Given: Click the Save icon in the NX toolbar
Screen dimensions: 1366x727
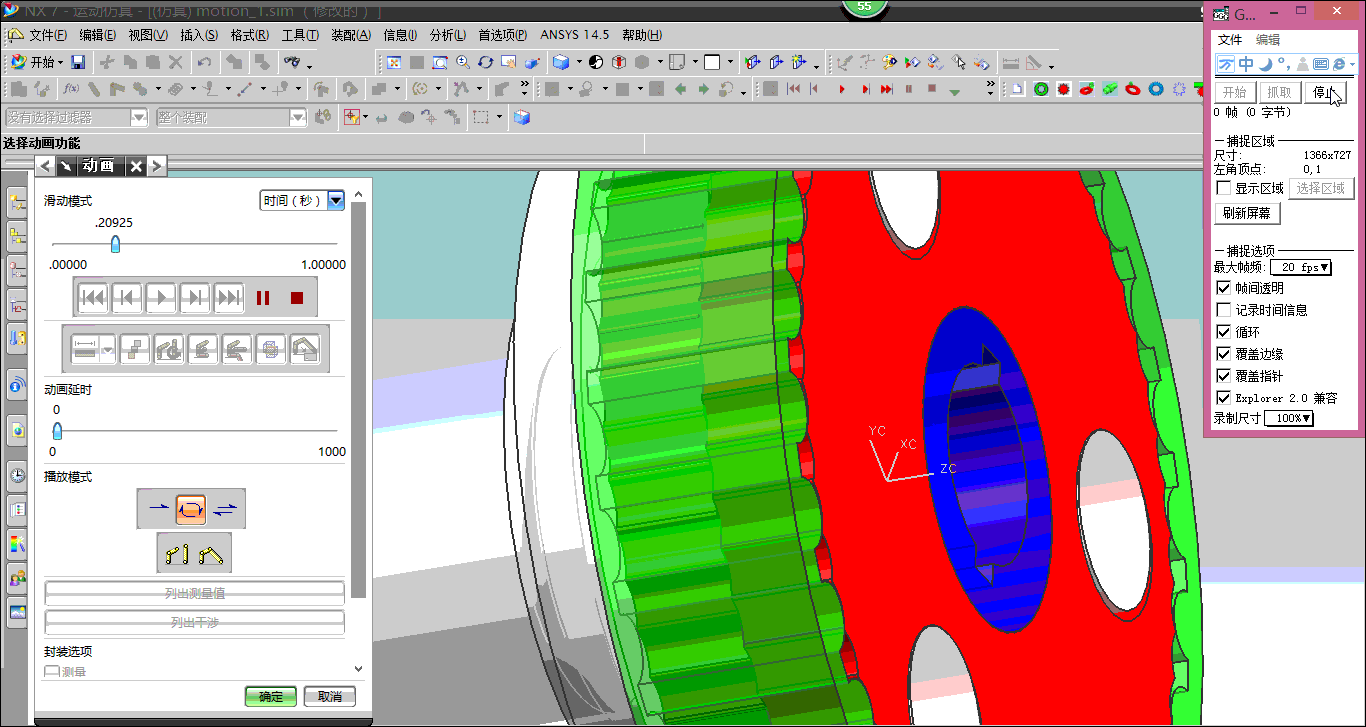Looking at the screenshot, I should (78, 62).
